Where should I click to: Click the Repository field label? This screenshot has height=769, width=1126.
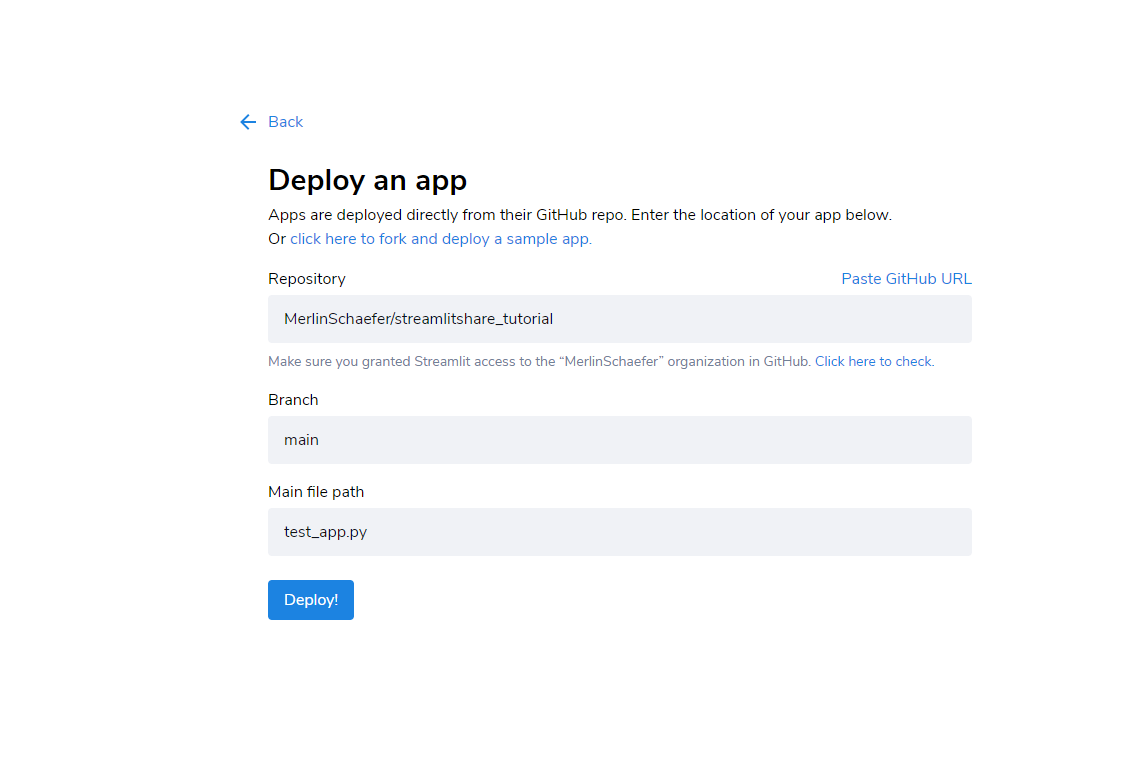coord(306,279)
